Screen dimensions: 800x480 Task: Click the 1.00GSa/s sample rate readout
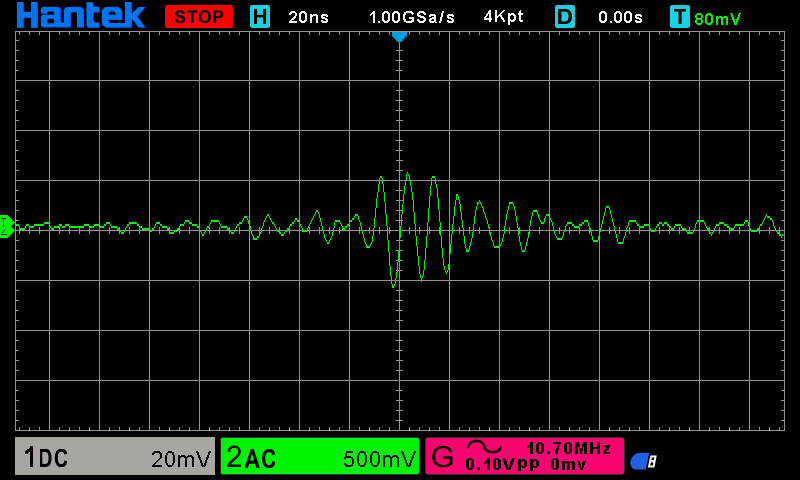(x=411, y=17)
